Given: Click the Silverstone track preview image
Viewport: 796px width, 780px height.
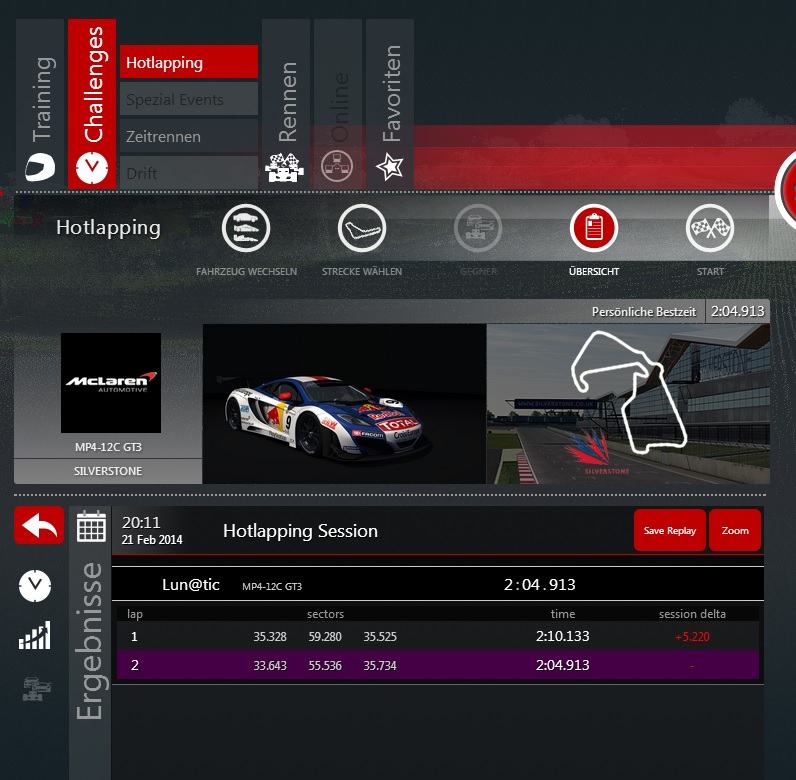Looking at the screenshot, I should [628, 404].
